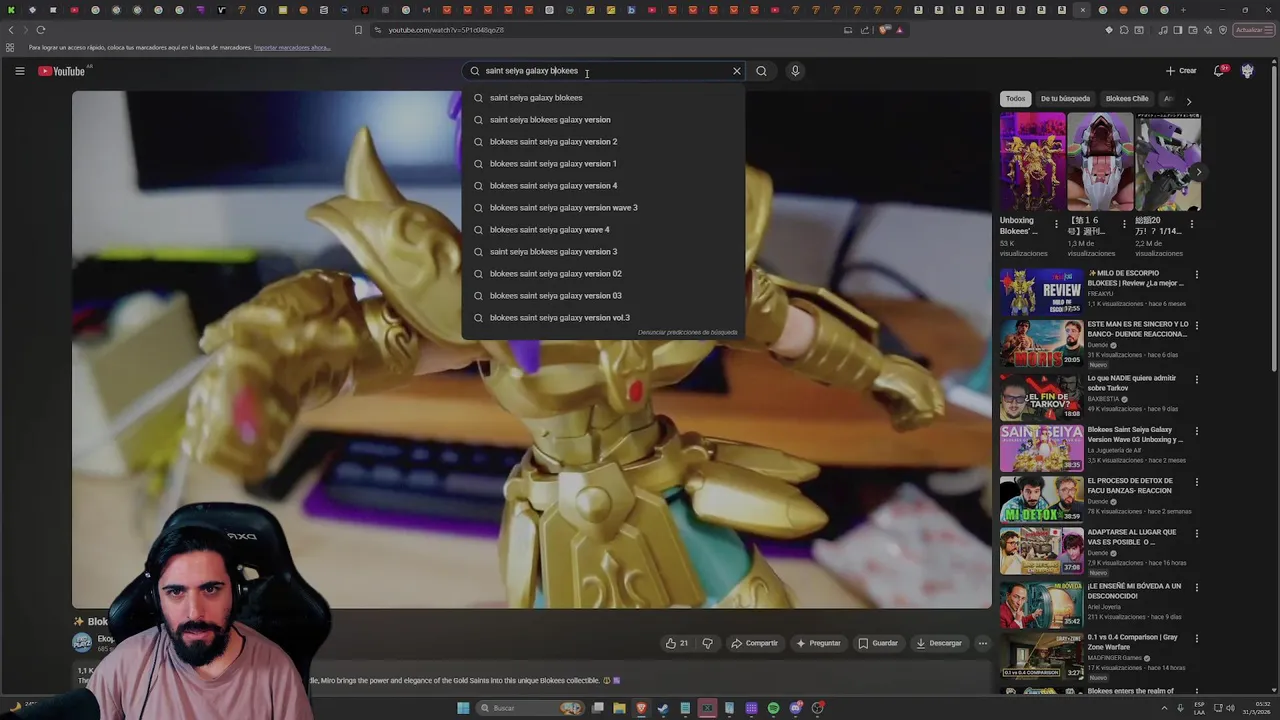Select the 'Blokees Chile' filter chip
The image size is (1280, 720).
click(1127, 99)
